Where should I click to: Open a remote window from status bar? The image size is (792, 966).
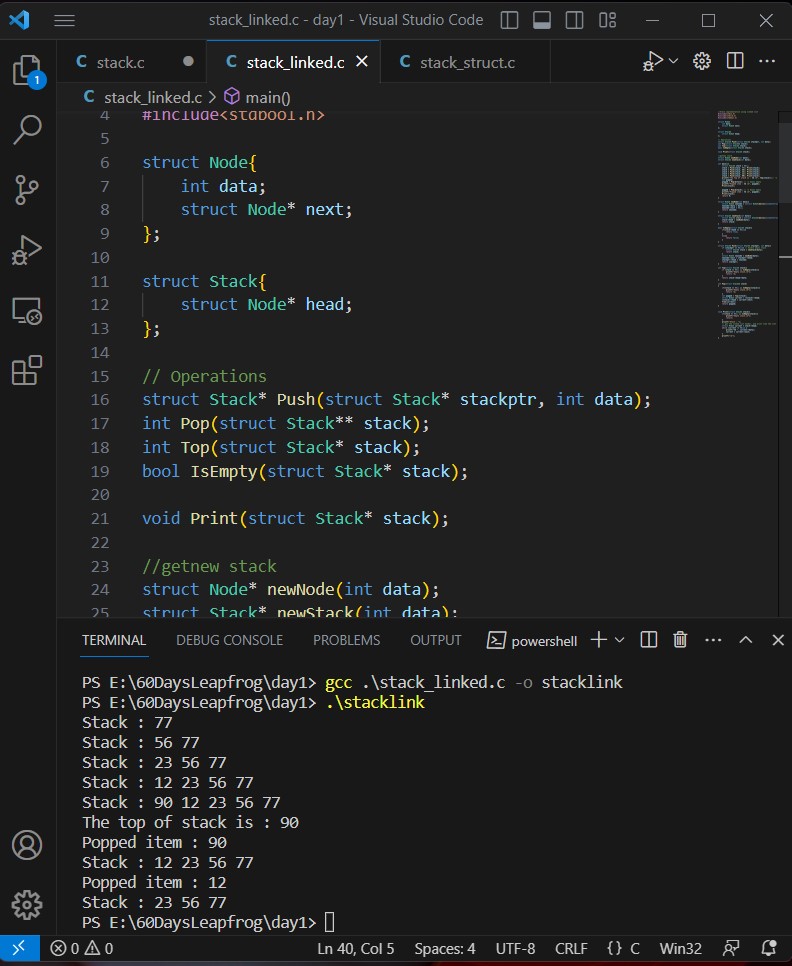pos(20,948)
